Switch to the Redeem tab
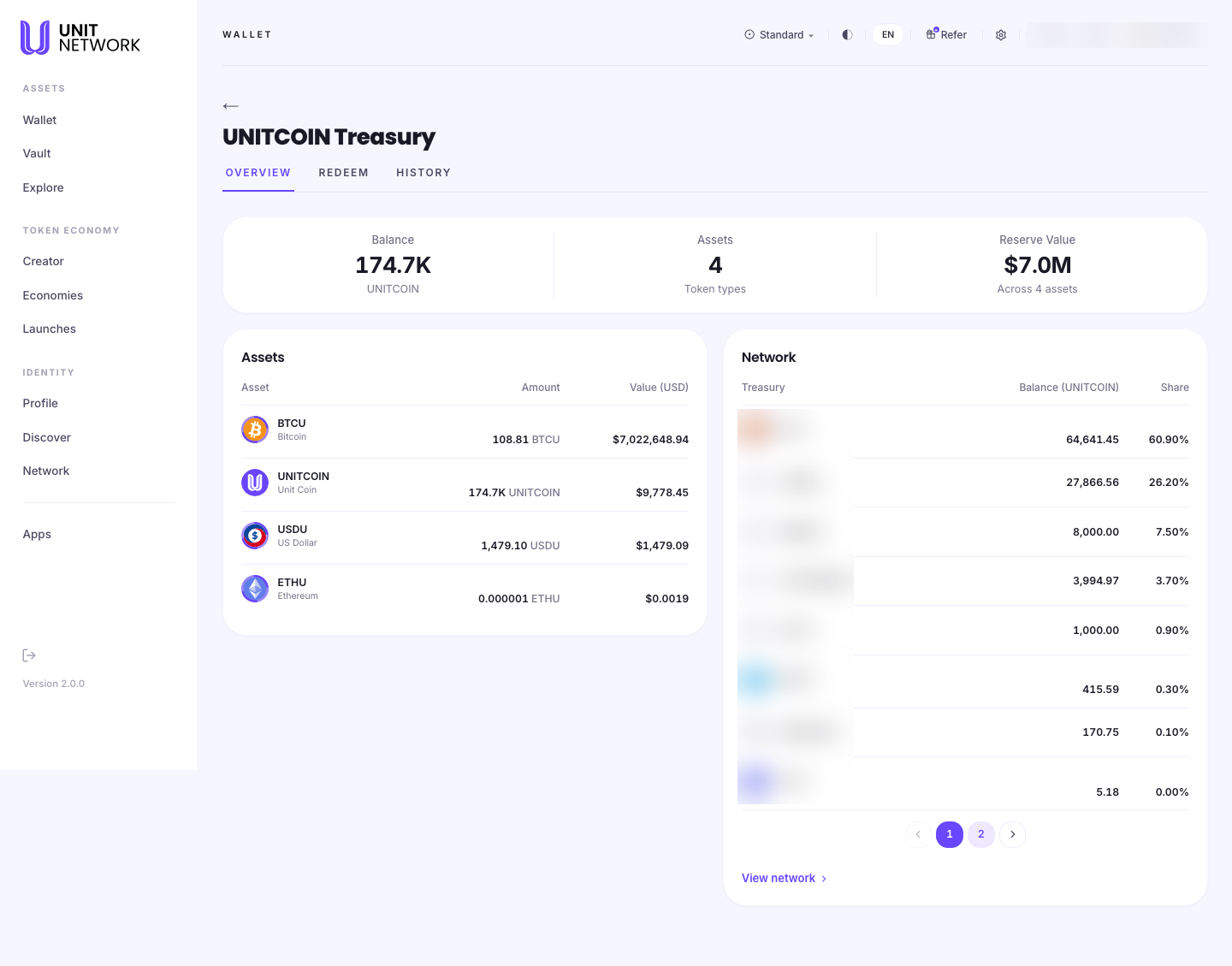This screenshot has width=1232, height=966. pyautogui.click(x=344, y=173)
